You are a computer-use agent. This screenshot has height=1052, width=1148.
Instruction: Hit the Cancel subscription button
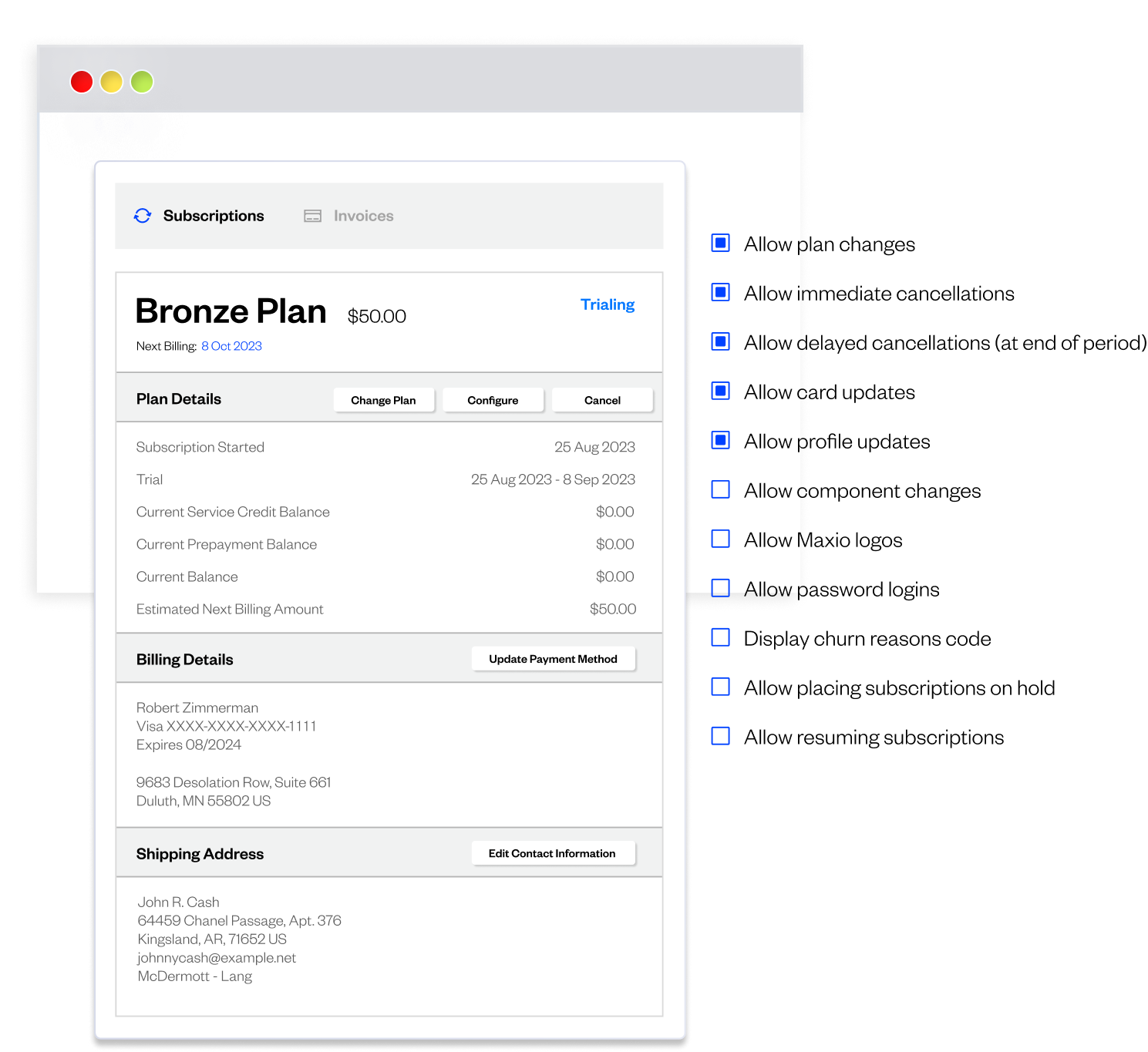click(602, 400)
